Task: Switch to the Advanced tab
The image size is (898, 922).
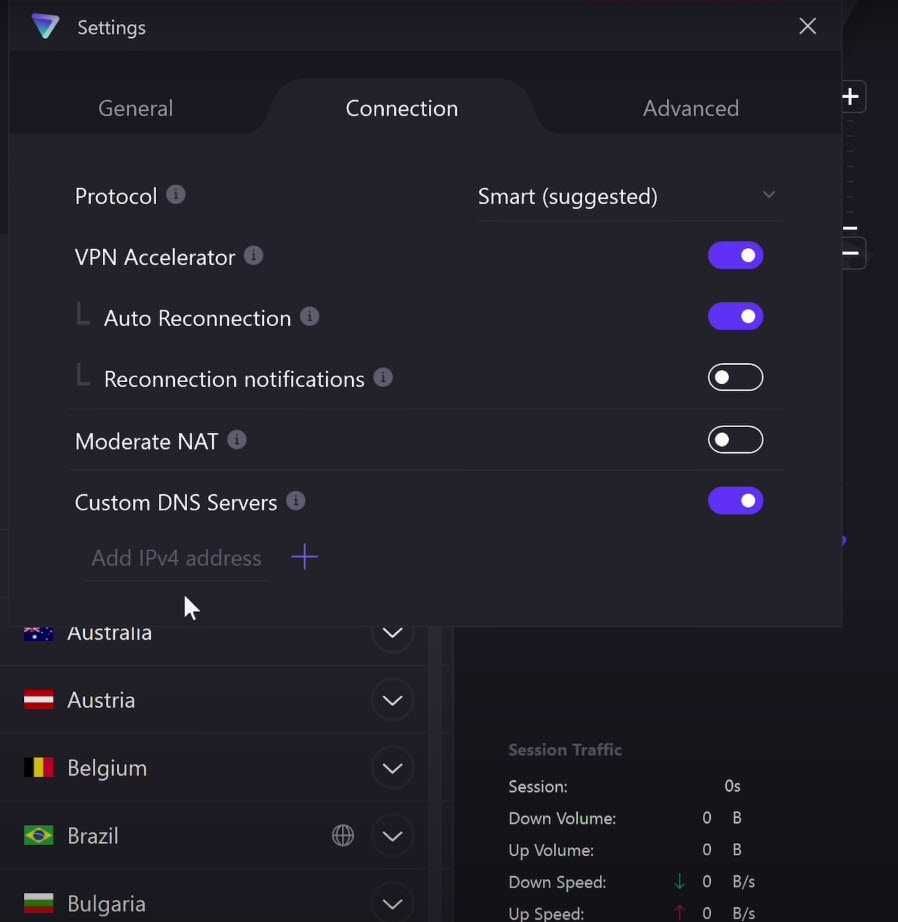Action: 690,108
